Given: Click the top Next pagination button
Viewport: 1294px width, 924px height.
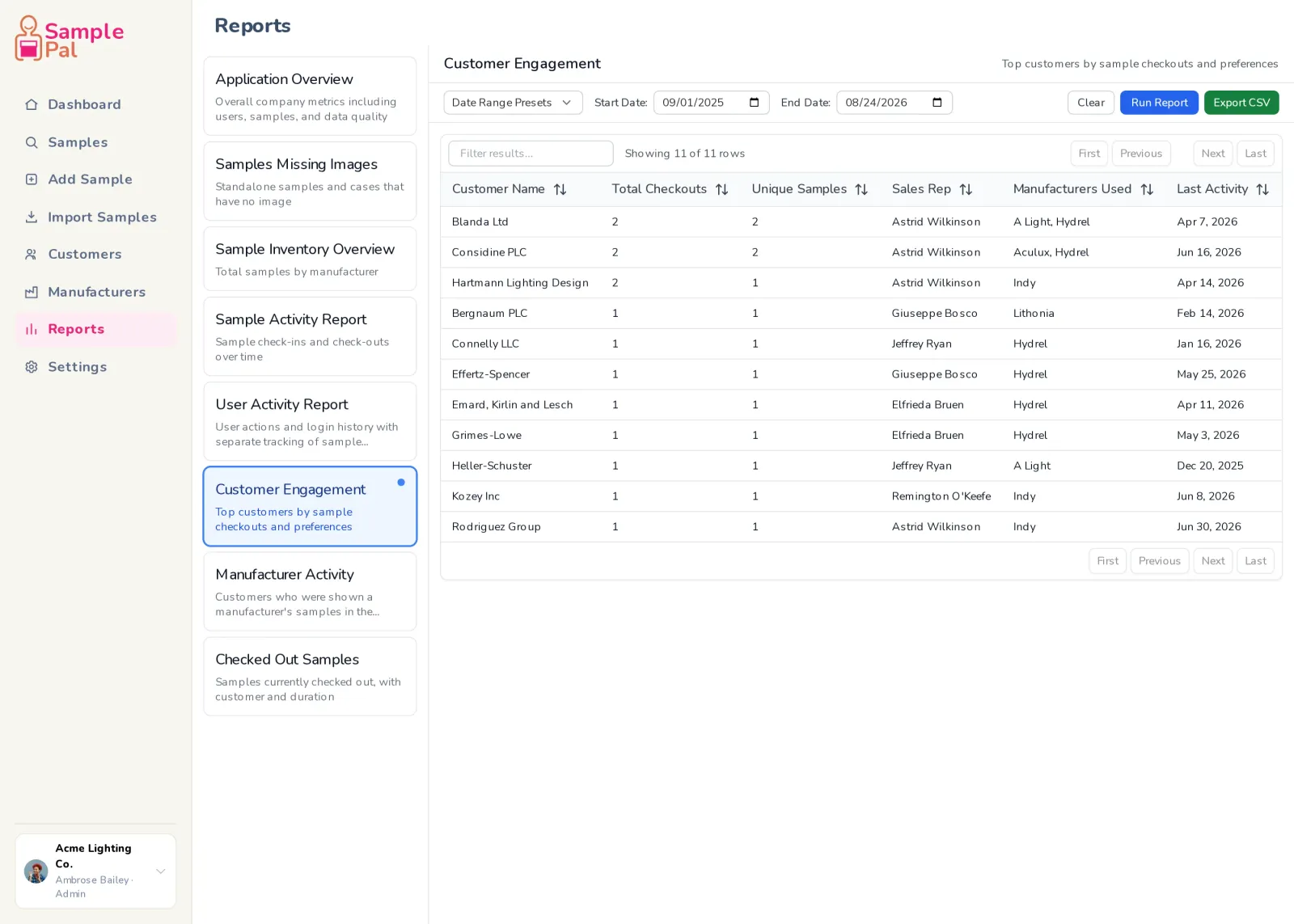Looking at the screenshot, I should click(1213, 154).
